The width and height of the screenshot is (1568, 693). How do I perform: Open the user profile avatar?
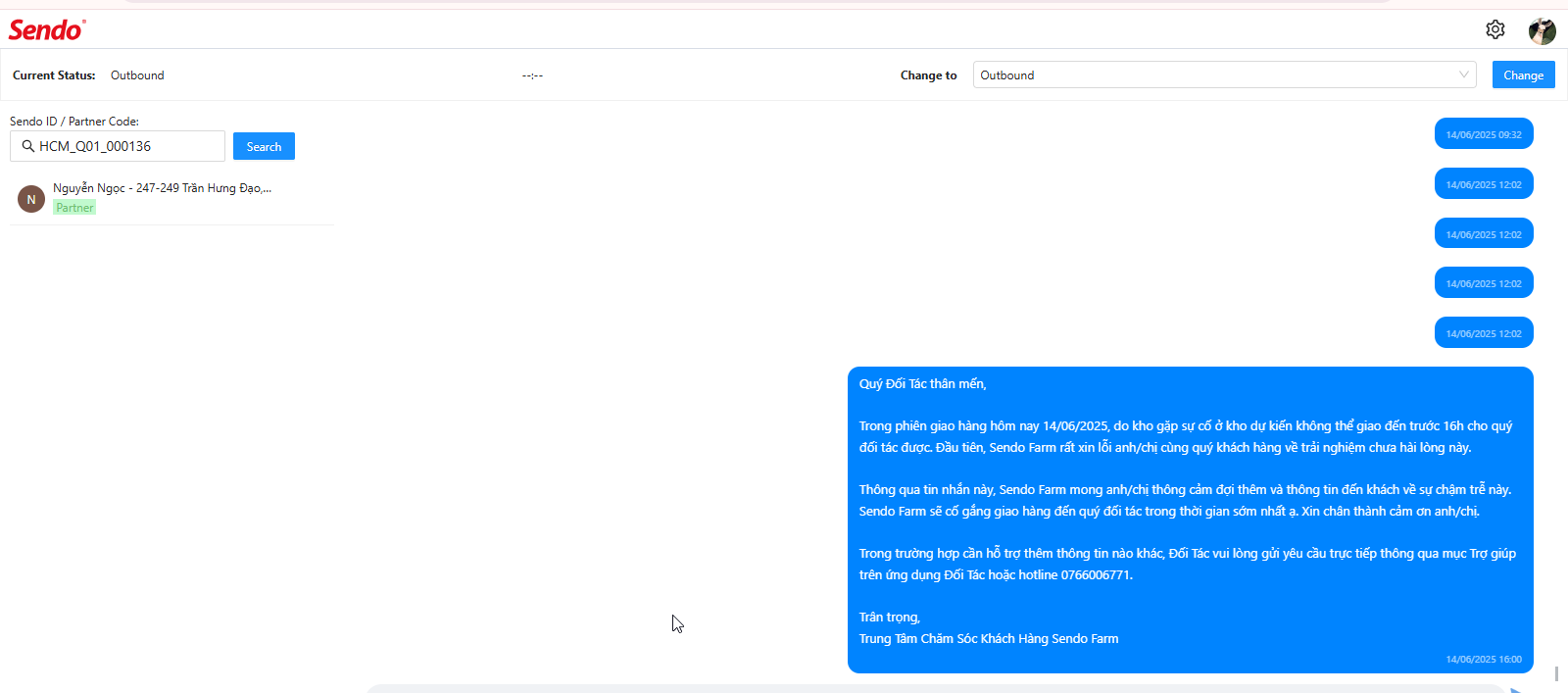[1543, 30]
